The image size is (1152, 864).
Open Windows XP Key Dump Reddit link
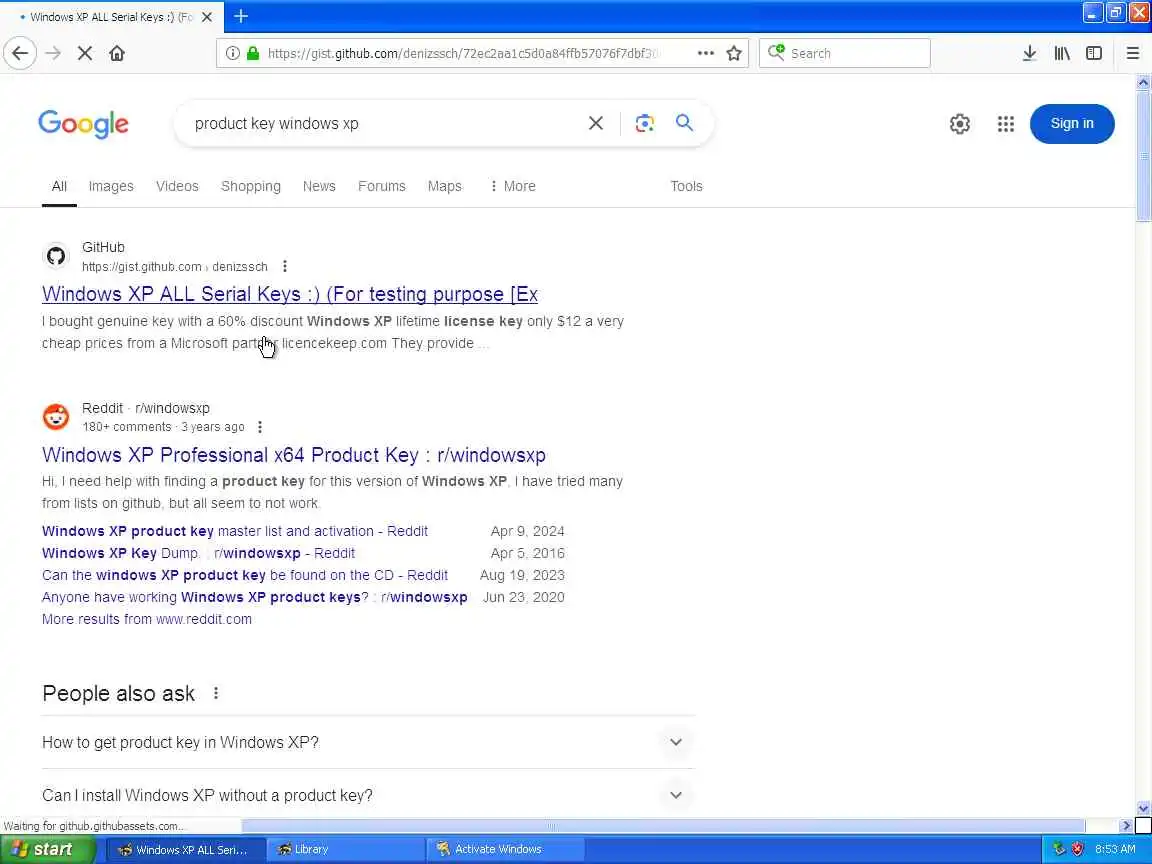[x=198, y=553]
